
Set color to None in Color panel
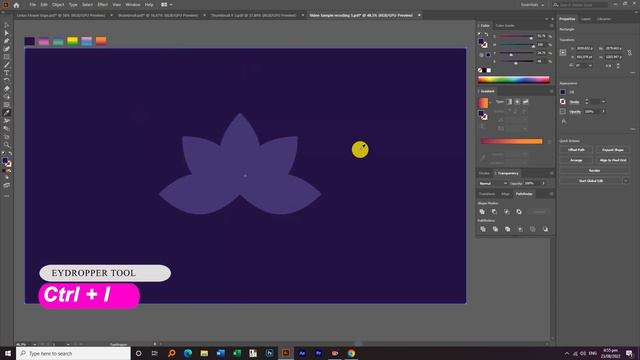pyautogui.click(x=480, y=70)
